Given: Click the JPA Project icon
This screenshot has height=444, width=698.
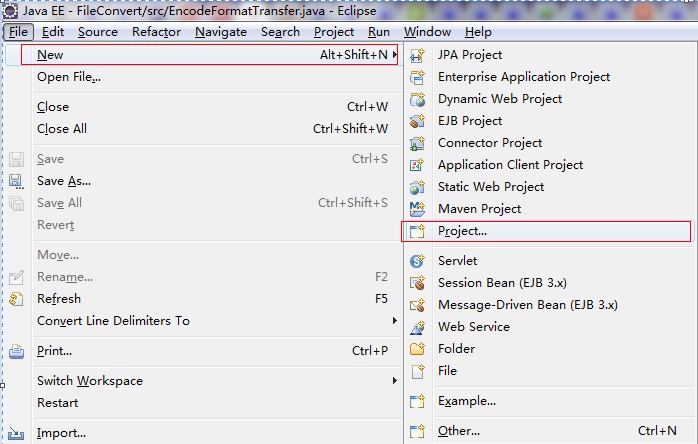Looking at the screenshot, I should pyautogui.click(x=418, y=55).
